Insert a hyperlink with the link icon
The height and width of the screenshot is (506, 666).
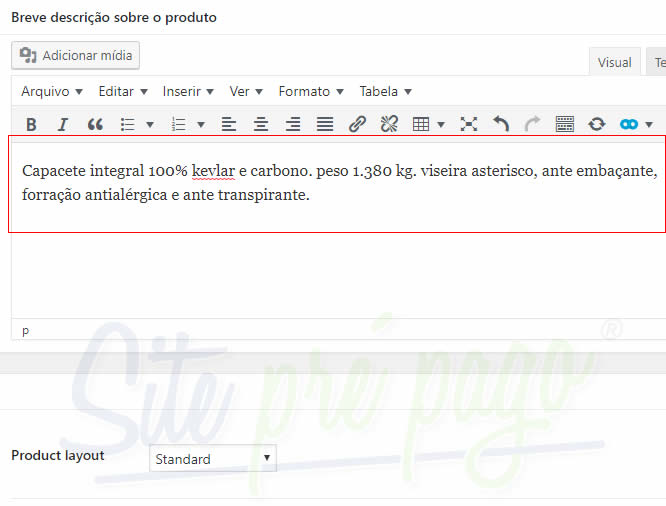(357, 124)
